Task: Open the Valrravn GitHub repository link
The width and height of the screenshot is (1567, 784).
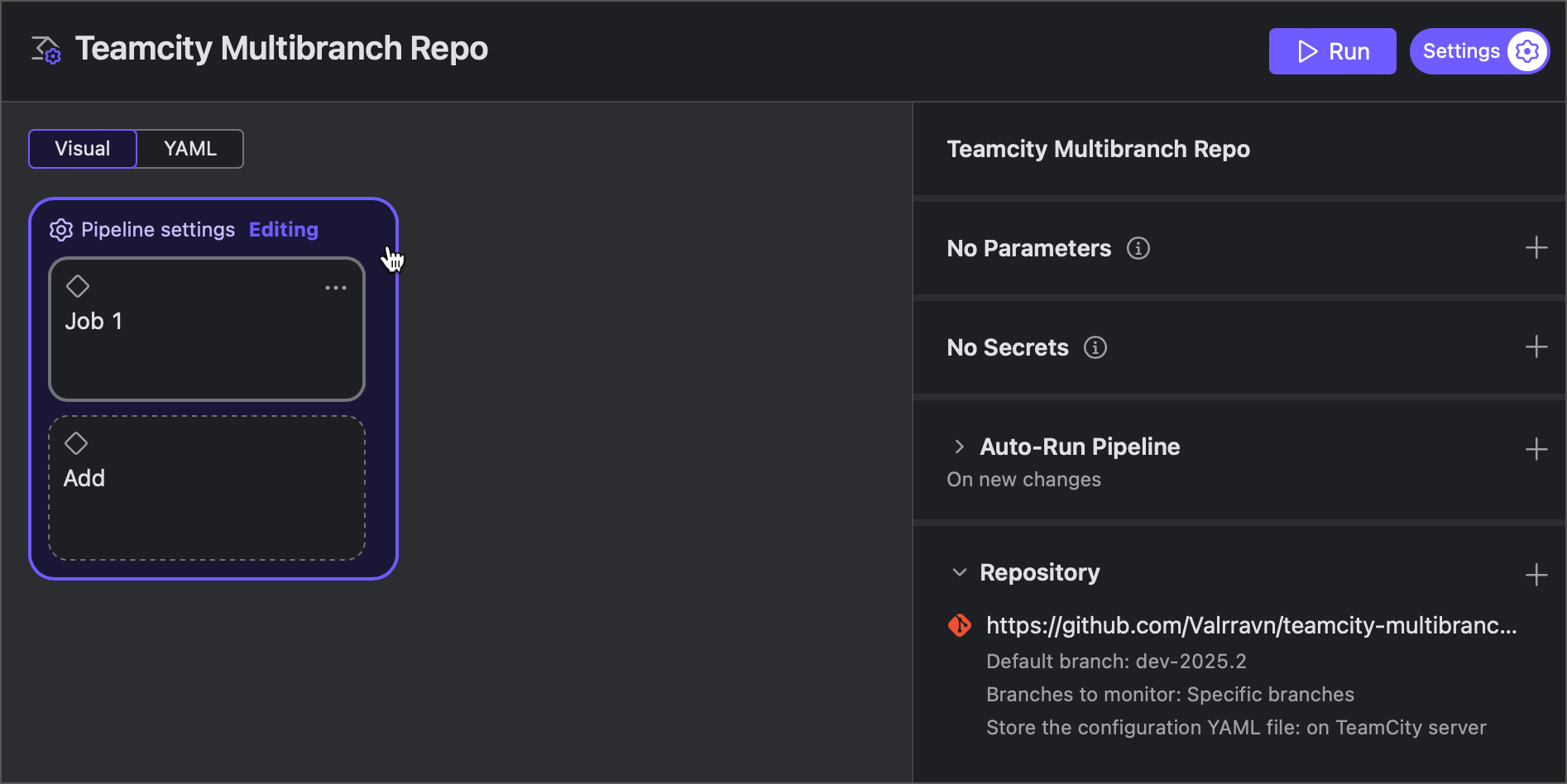Action: click(x=1249, y=625)
